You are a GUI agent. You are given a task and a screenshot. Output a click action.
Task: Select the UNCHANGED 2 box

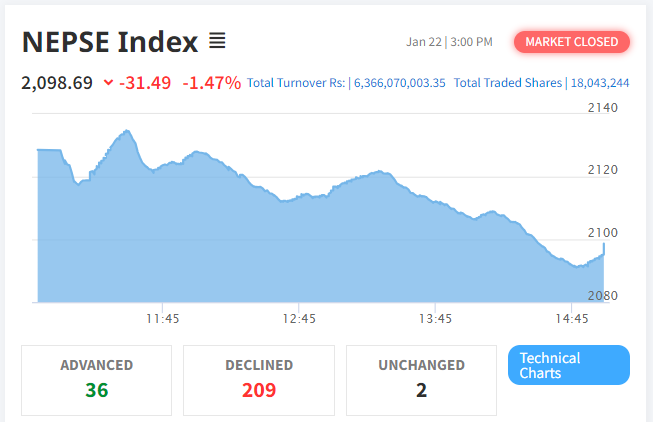coord(421,380)
